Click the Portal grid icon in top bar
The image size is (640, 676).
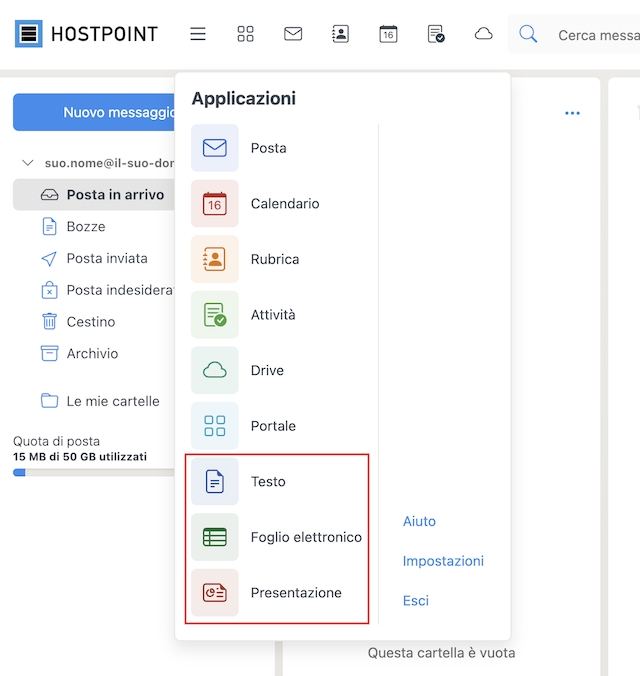[x=245, y=34]
